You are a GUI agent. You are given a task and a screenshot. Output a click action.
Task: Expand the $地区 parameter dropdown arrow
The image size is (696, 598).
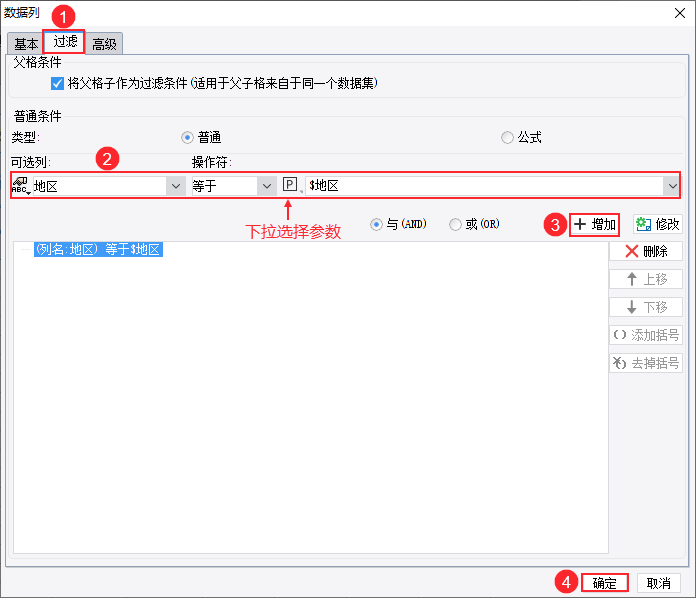[x=672, y=186]
